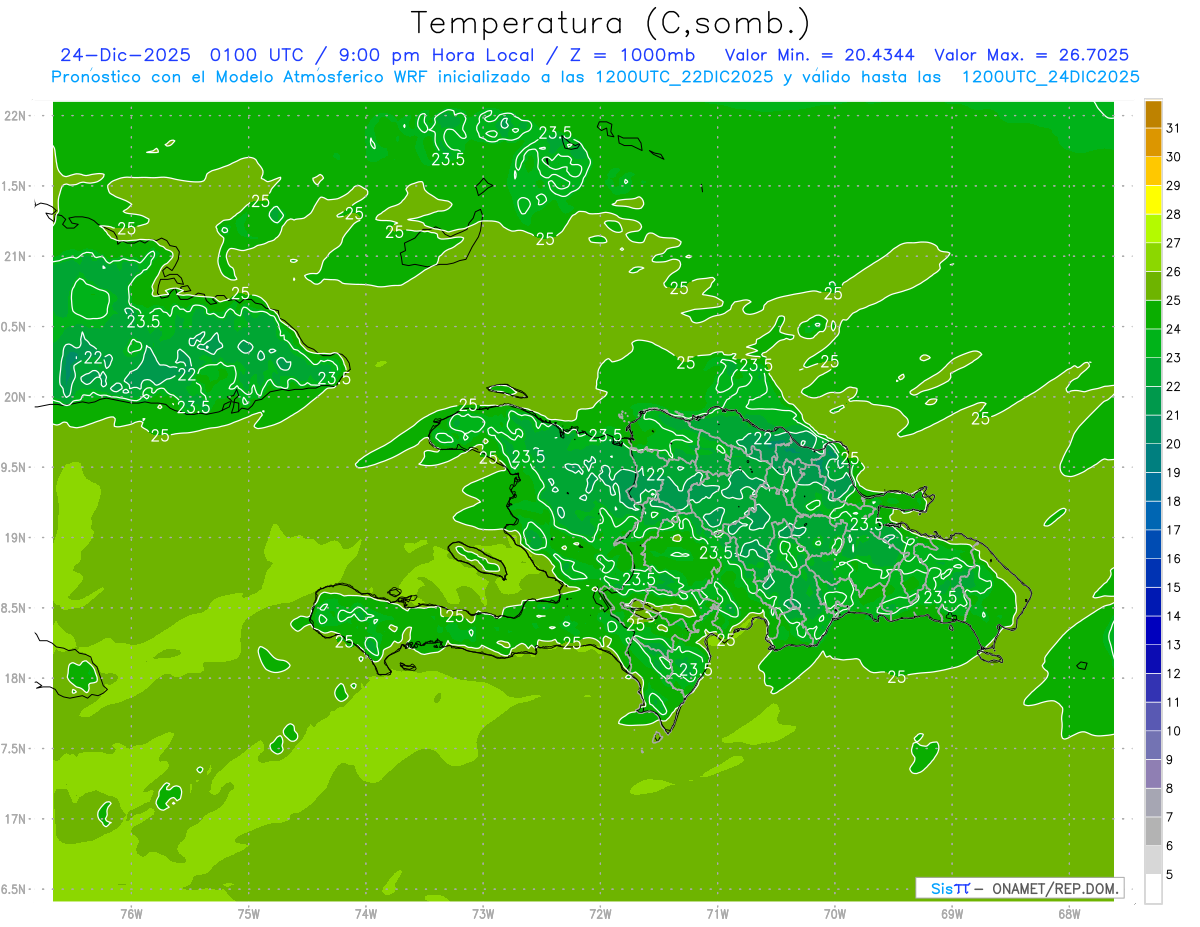Select the yellow swatch between 28 and 29
The width and height of the screenshot is (1200, 927).
1153,201
